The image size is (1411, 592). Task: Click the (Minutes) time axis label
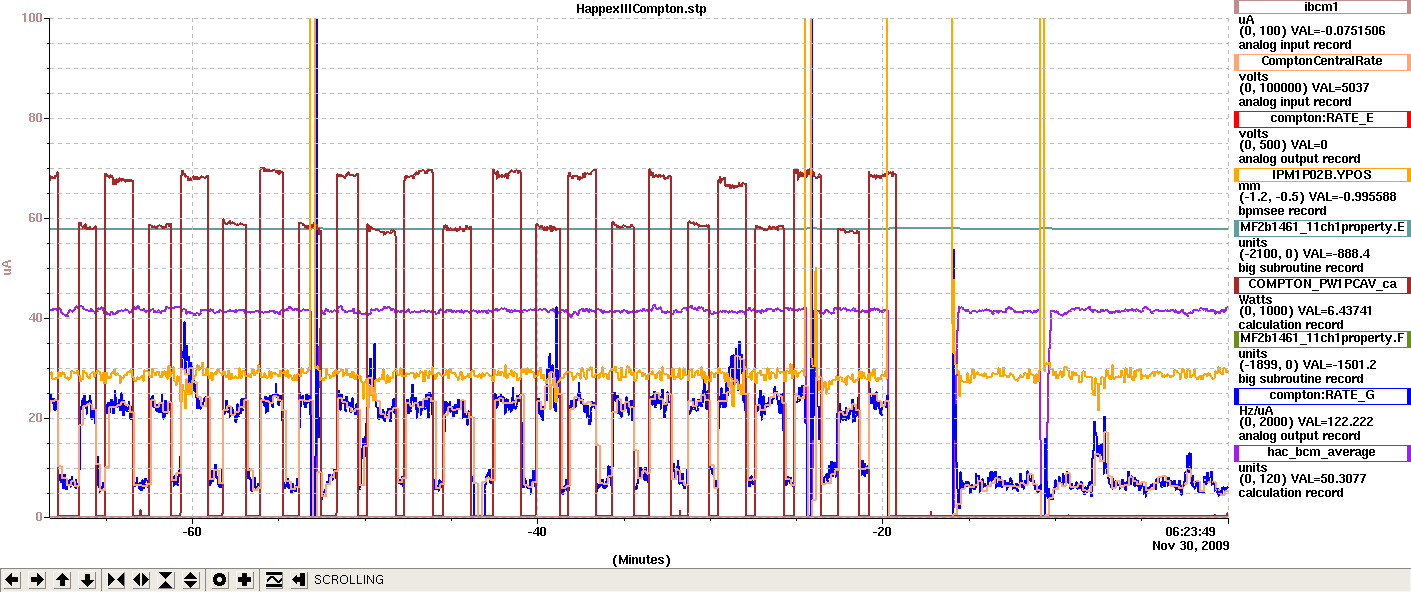point(641,560)
